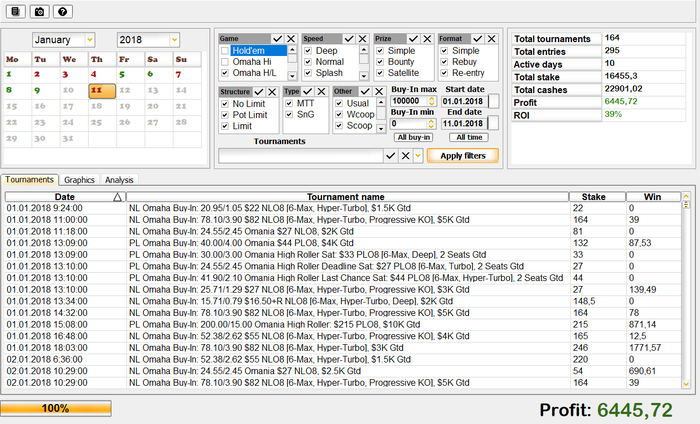Adjust Buy-In min spinner

click(431, 124)
